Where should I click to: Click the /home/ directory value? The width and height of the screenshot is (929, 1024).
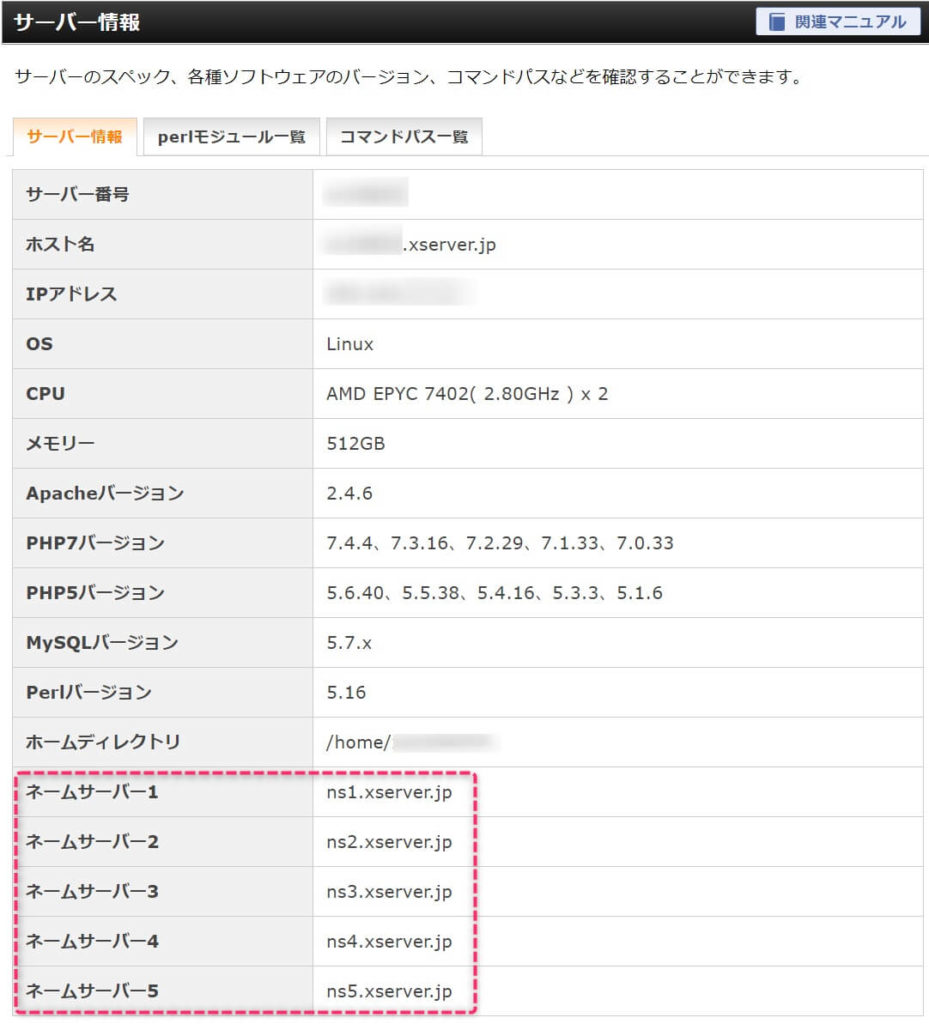[x=411, y=743]
